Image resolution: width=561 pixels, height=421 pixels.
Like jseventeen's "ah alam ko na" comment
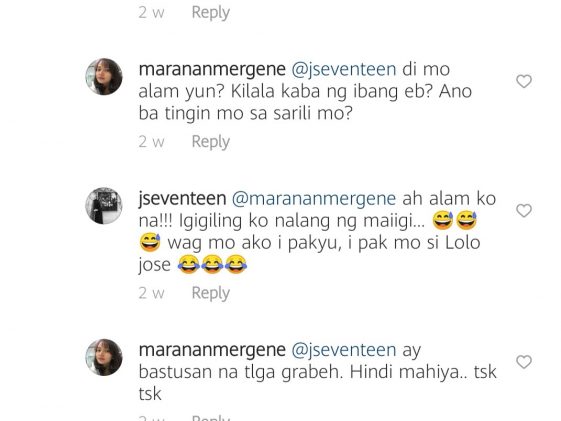[x=524, y=210]
